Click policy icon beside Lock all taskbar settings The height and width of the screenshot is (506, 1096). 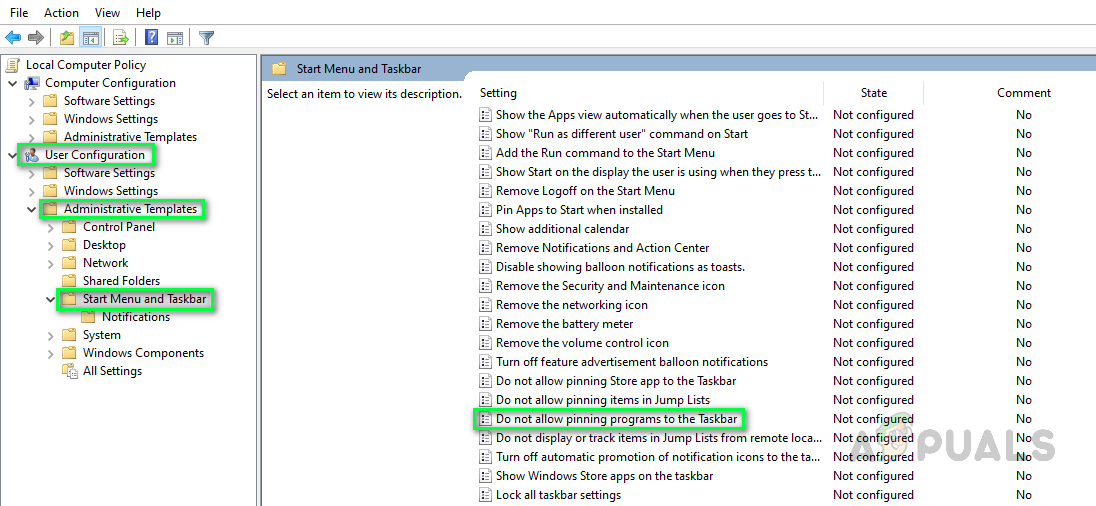[485, 495]
